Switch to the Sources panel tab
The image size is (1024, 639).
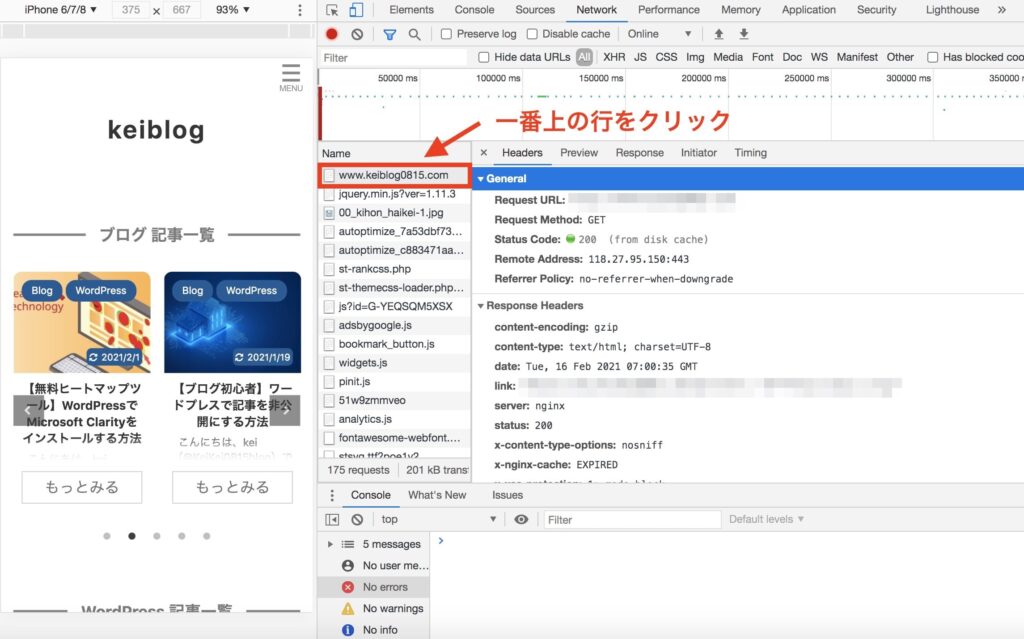[535, 10]
